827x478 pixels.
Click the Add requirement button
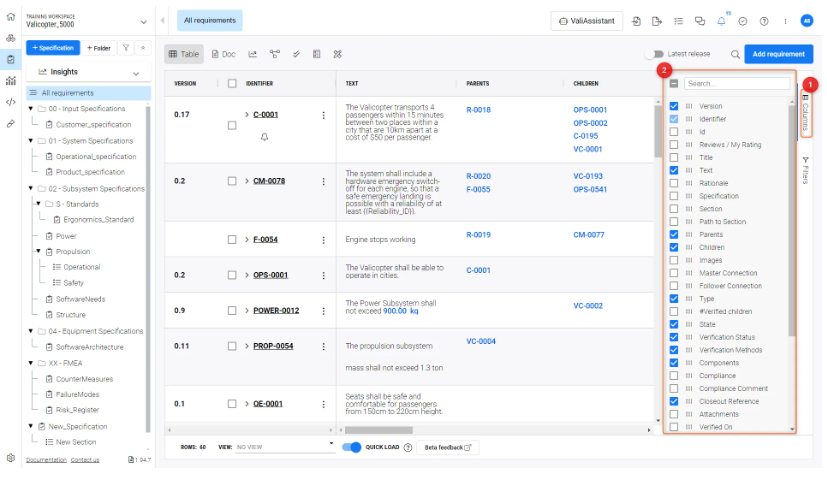[778, 54]
